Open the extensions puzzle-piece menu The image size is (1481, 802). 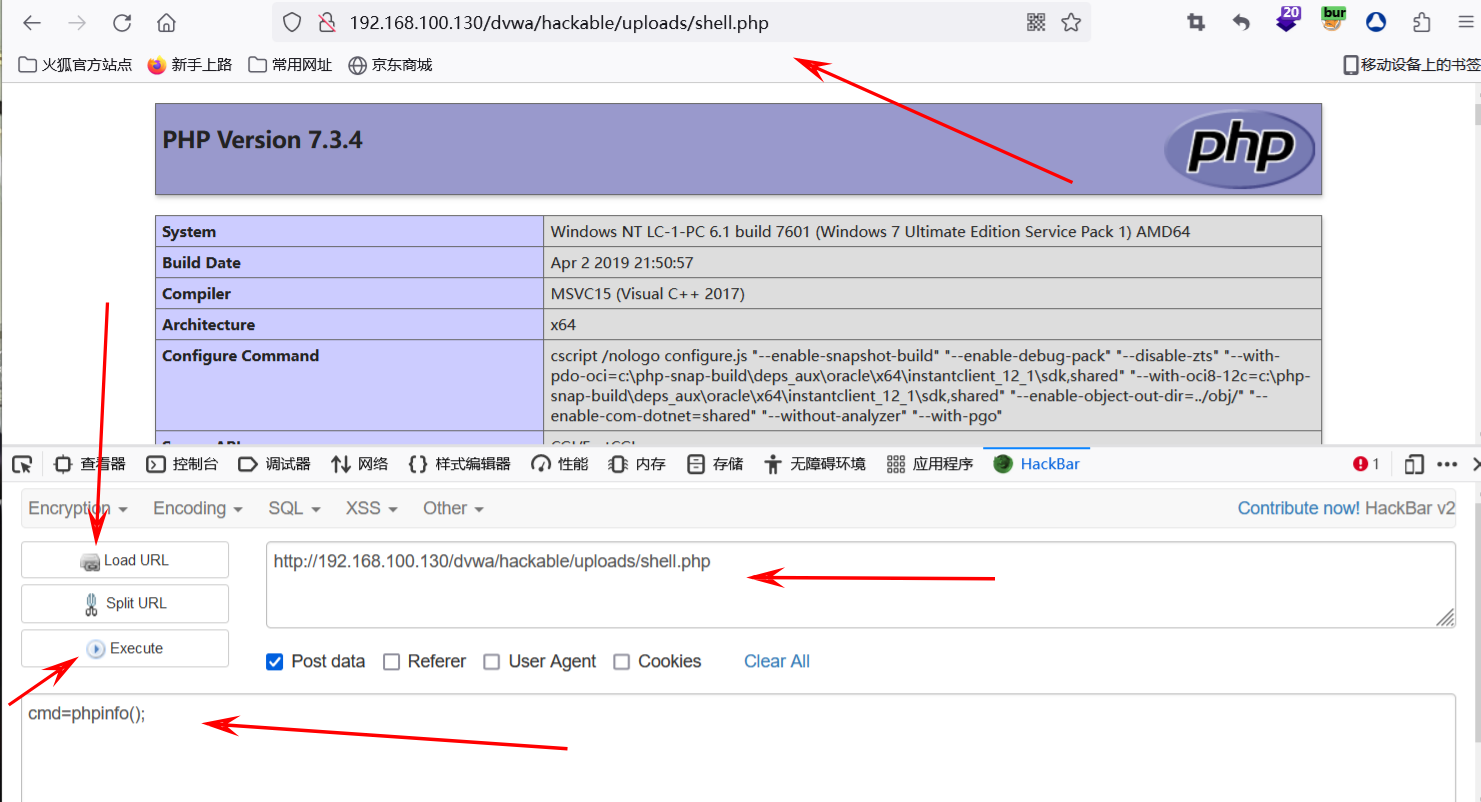[x=1422, y=22]
